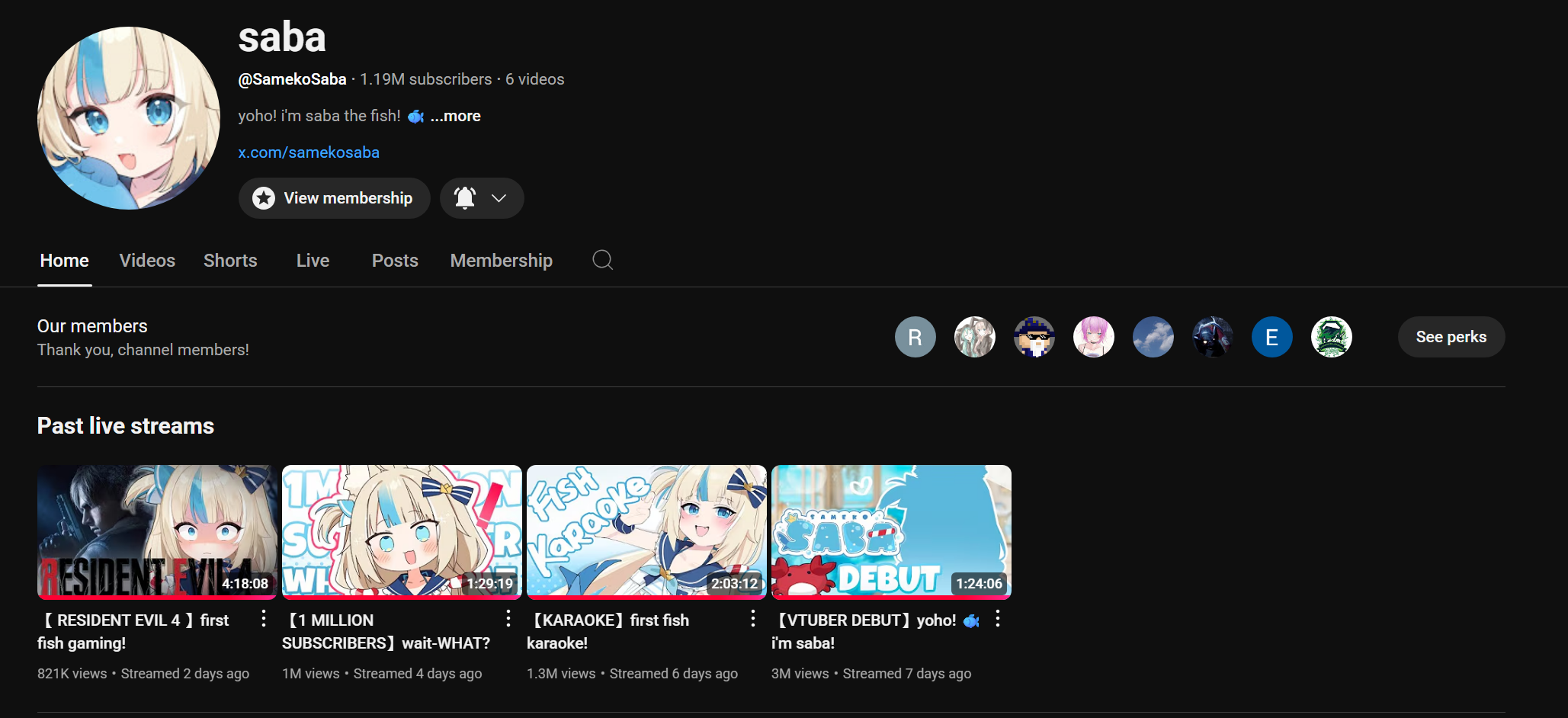Select the Membership tab
This screenshot has height=718, width=1568.
click(502, 261)
